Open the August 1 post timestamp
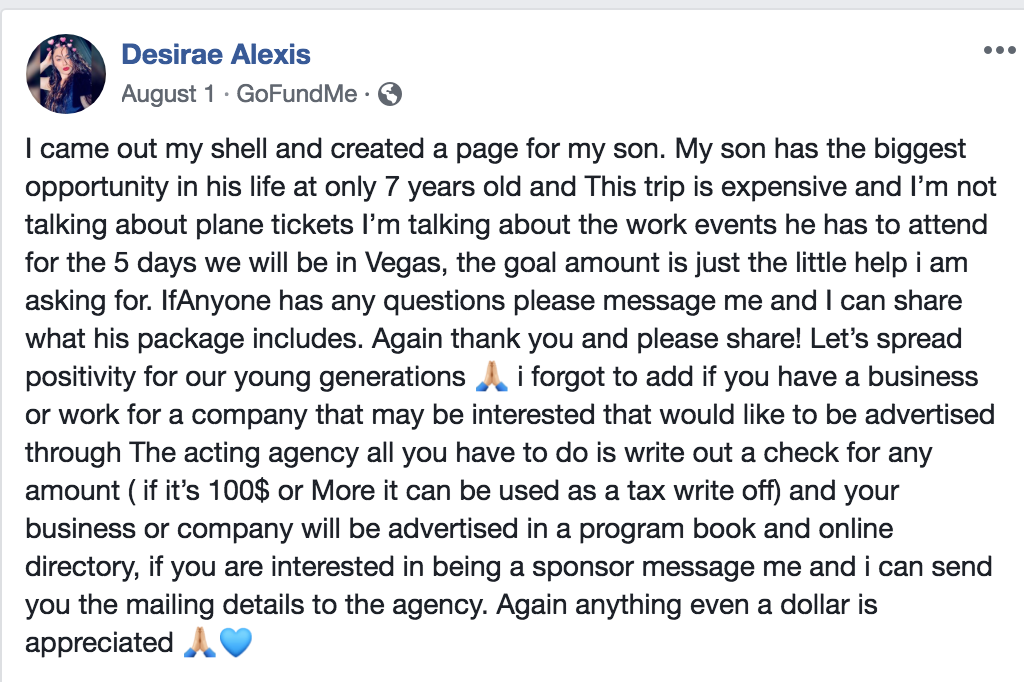This screenshot has height=682, width=1024. [x=167, y=95]
